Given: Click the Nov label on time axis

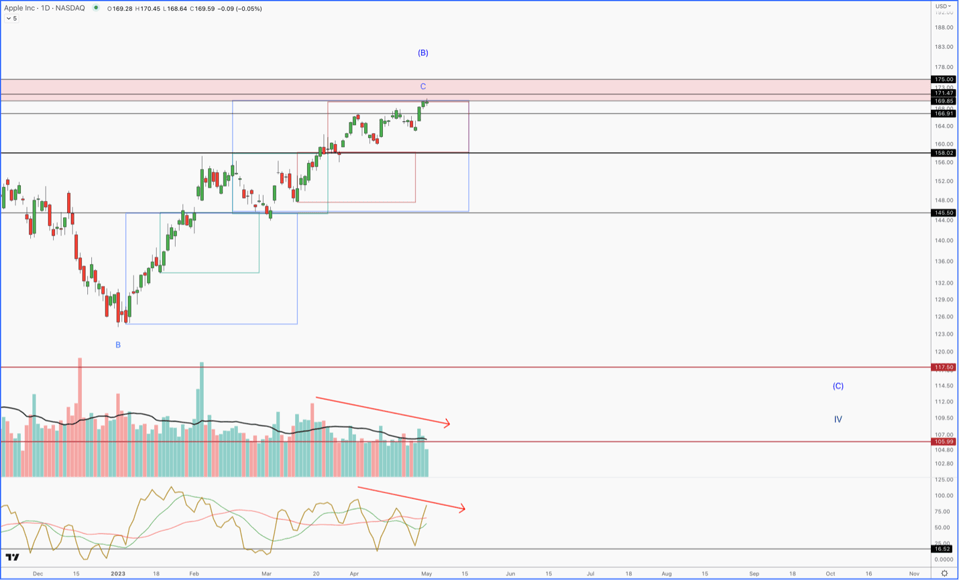Looking at the screenshot, I should click(914, 574).
